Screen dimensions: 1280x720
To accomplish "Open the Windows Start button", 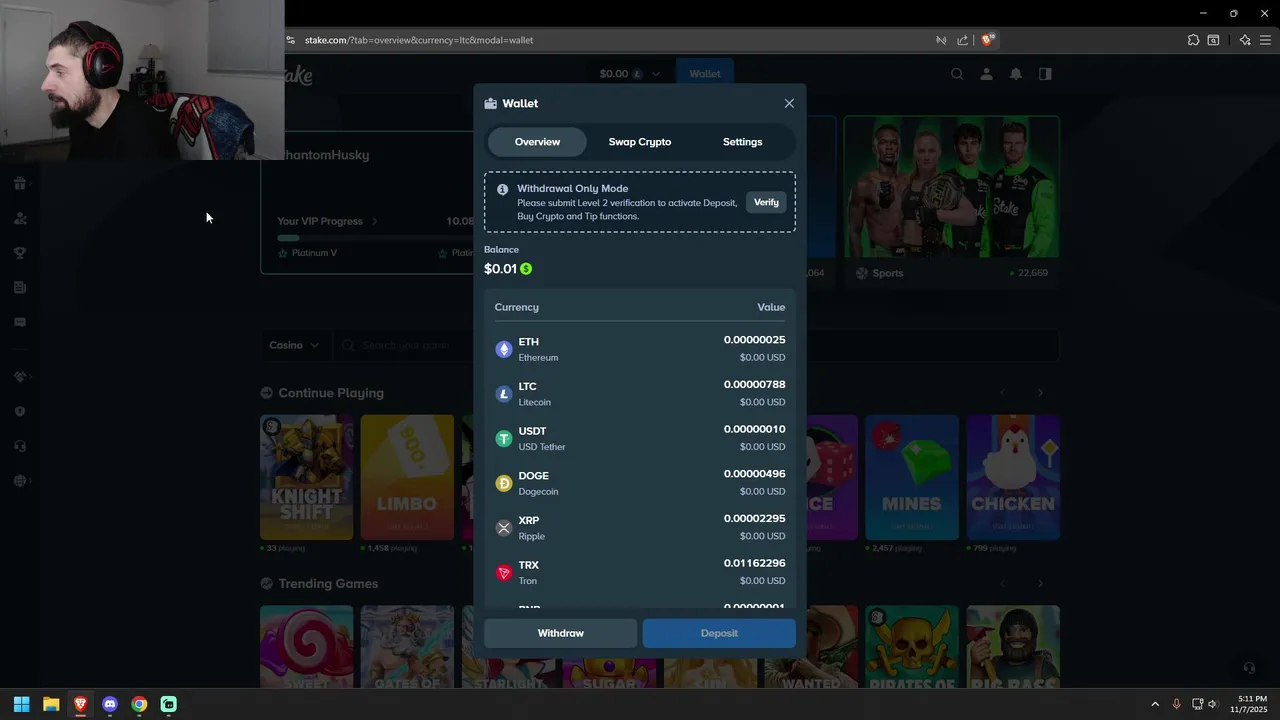I will pyautogui.click(x=21, y=704).
